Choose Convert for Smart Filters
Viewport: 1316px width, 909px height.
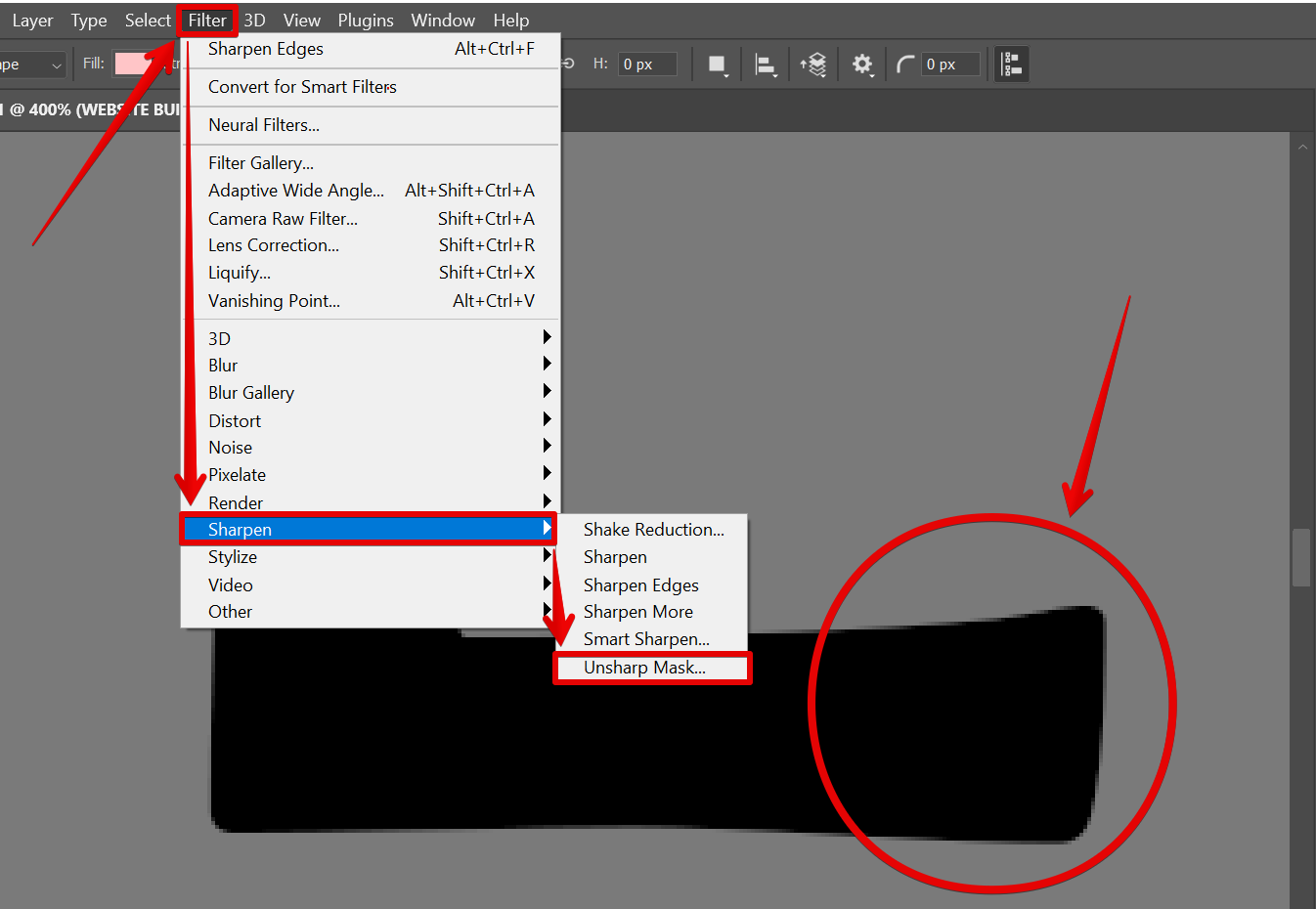[x=302, y=87]
